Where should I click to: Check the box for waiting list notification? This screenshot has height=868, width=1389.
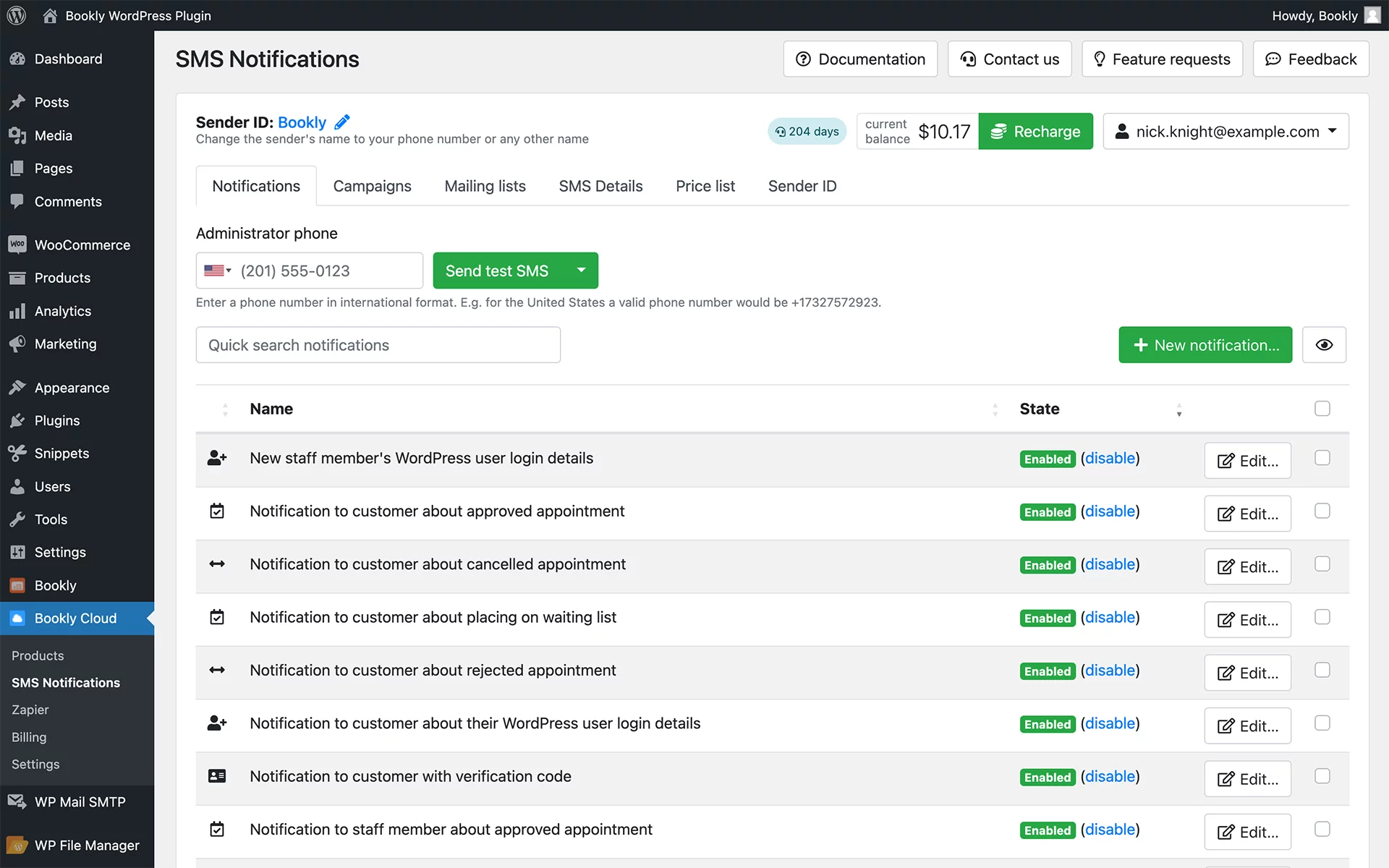pos(1322,617)
